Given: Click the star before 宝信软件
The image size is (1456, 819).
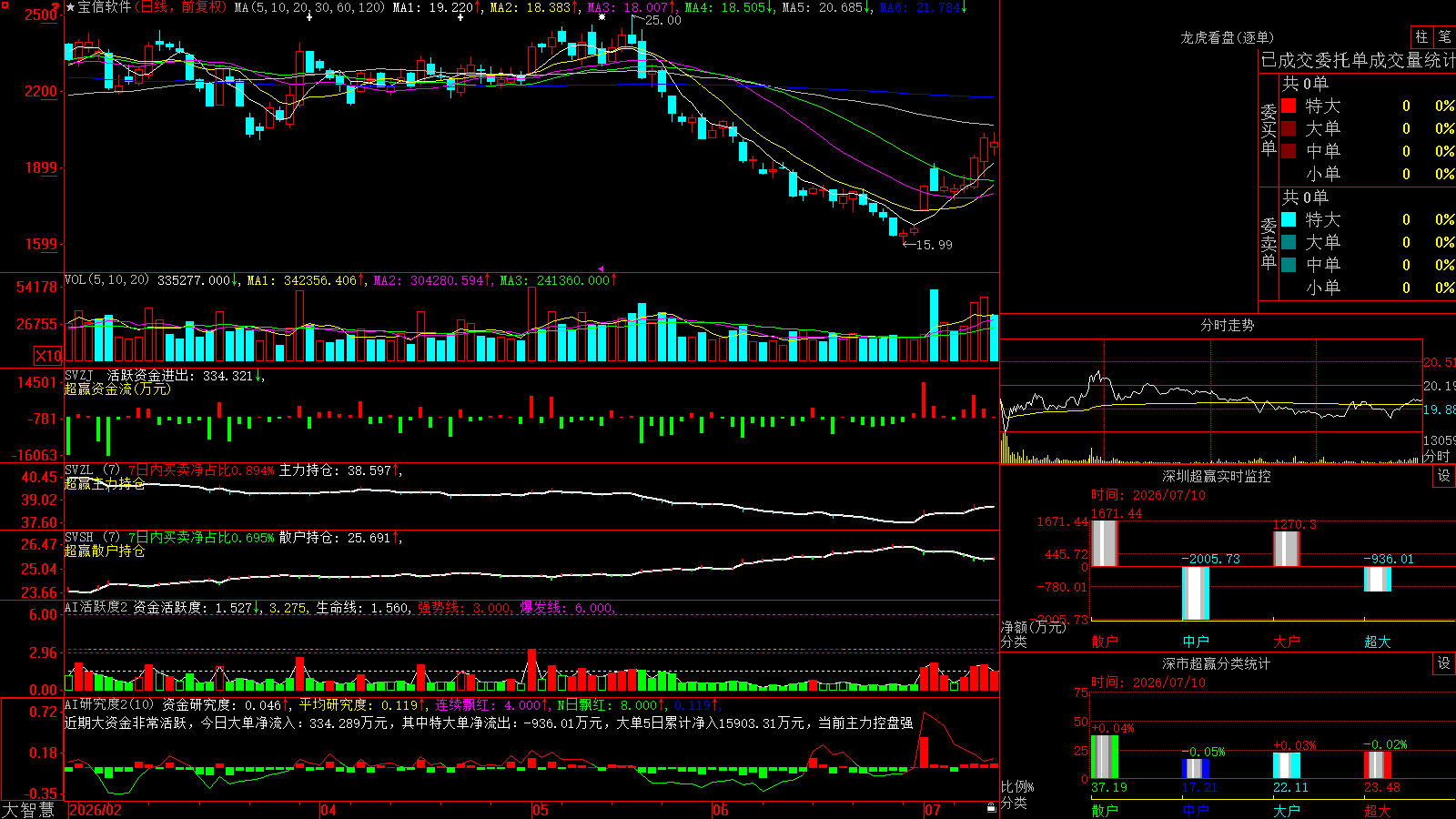Looking at the screenshot, I should [70, 7].
